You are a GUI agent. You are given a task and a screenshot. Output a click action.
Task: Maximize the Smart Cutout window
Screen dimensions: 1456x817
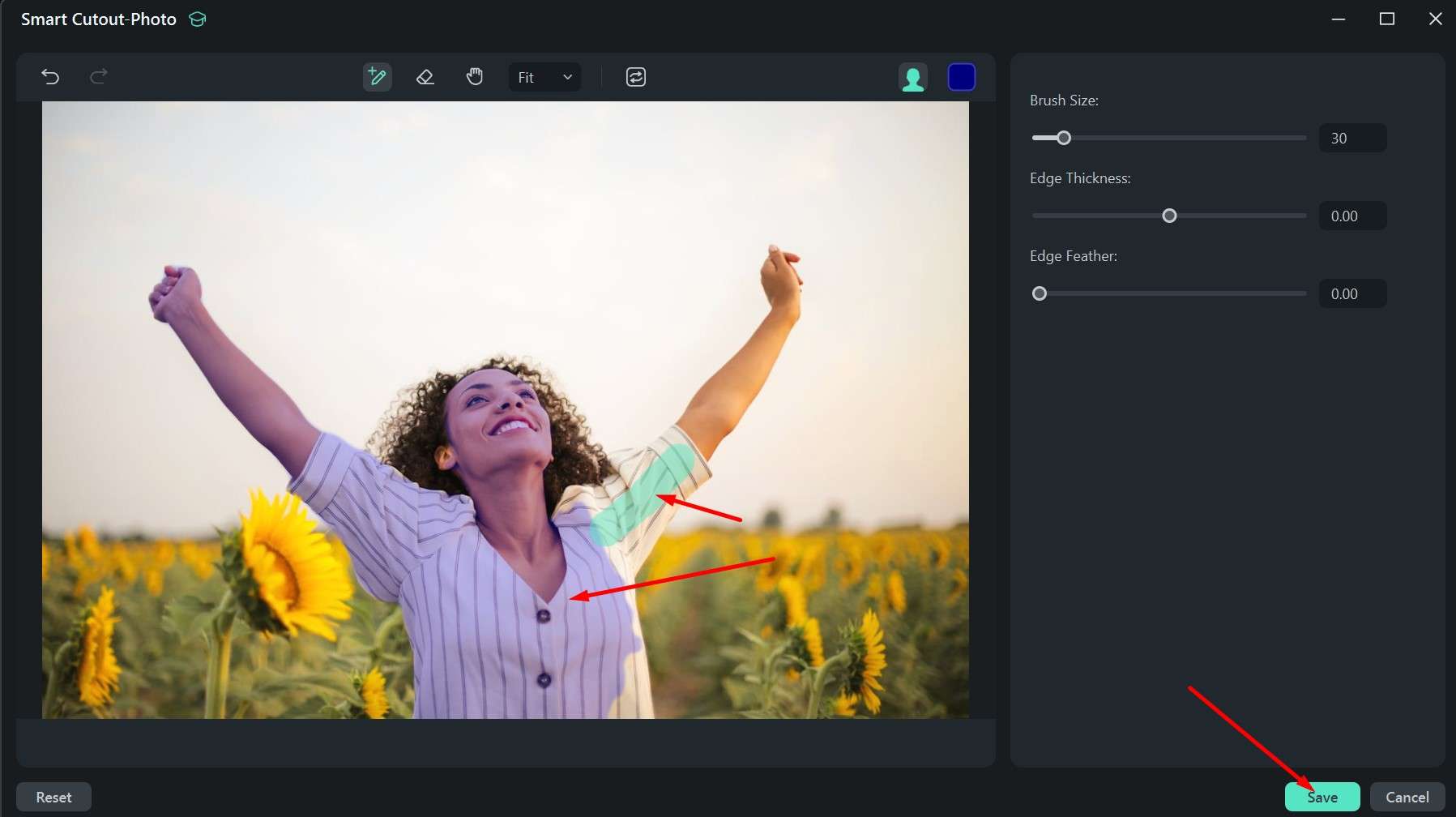[1387, 19]
